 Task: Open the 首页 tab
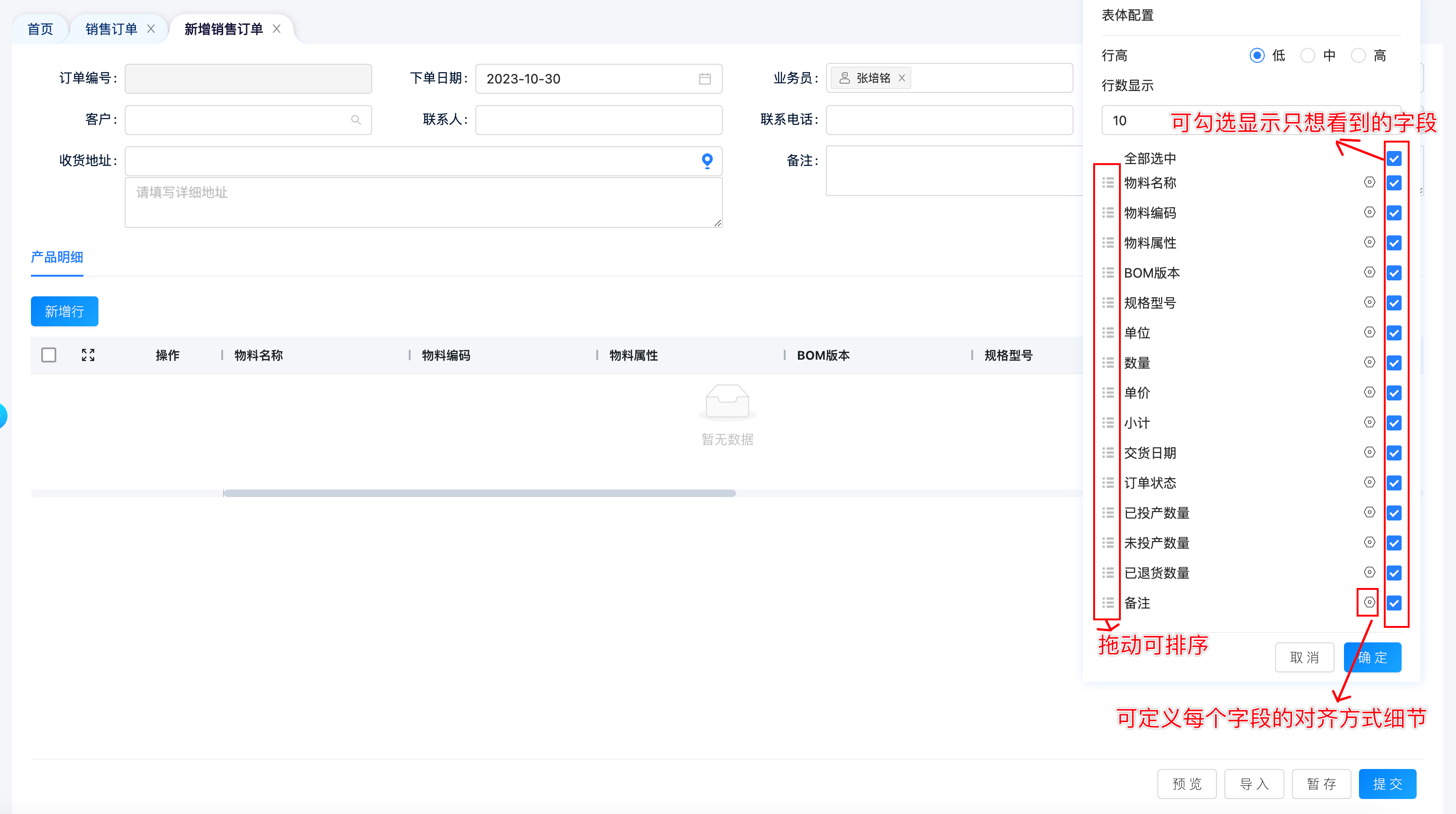(40, 29)
